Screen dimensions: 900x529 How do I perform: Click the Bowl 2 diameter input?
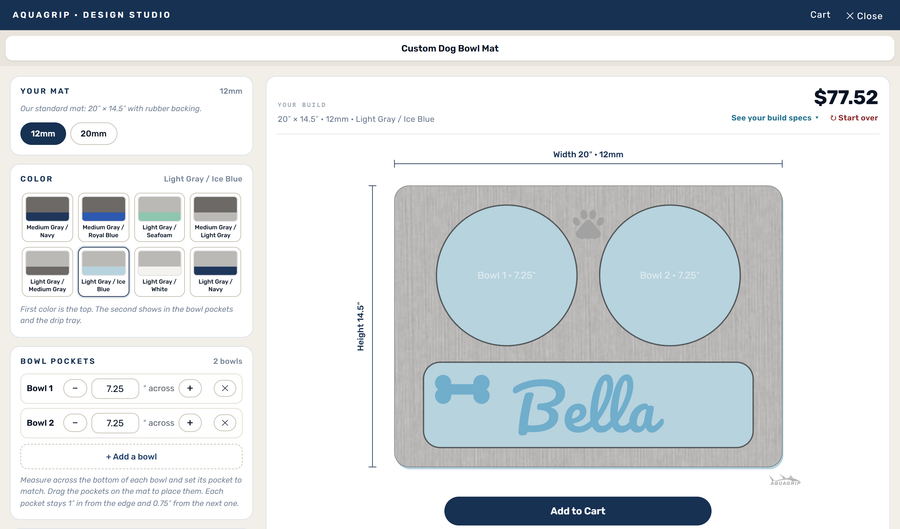115,423
